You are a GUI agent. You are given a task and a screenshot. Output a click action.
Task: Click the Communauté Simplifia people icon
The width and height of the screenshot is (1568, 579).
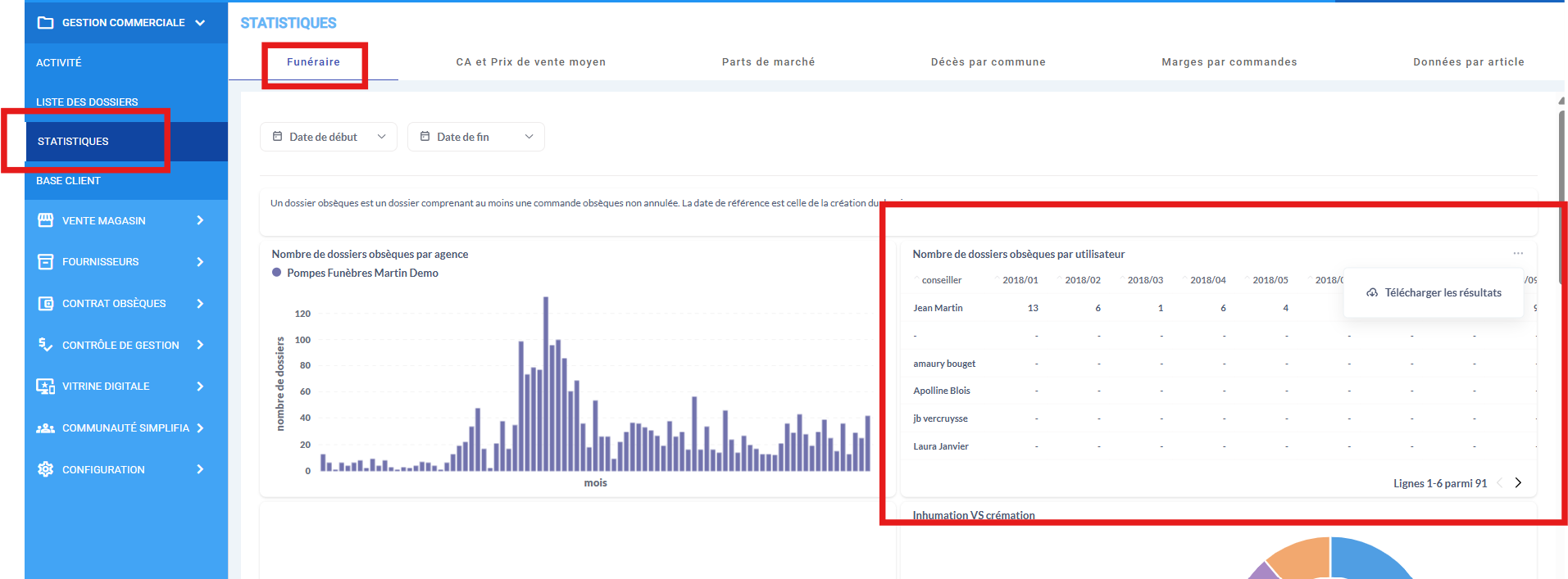coord(46,428)
